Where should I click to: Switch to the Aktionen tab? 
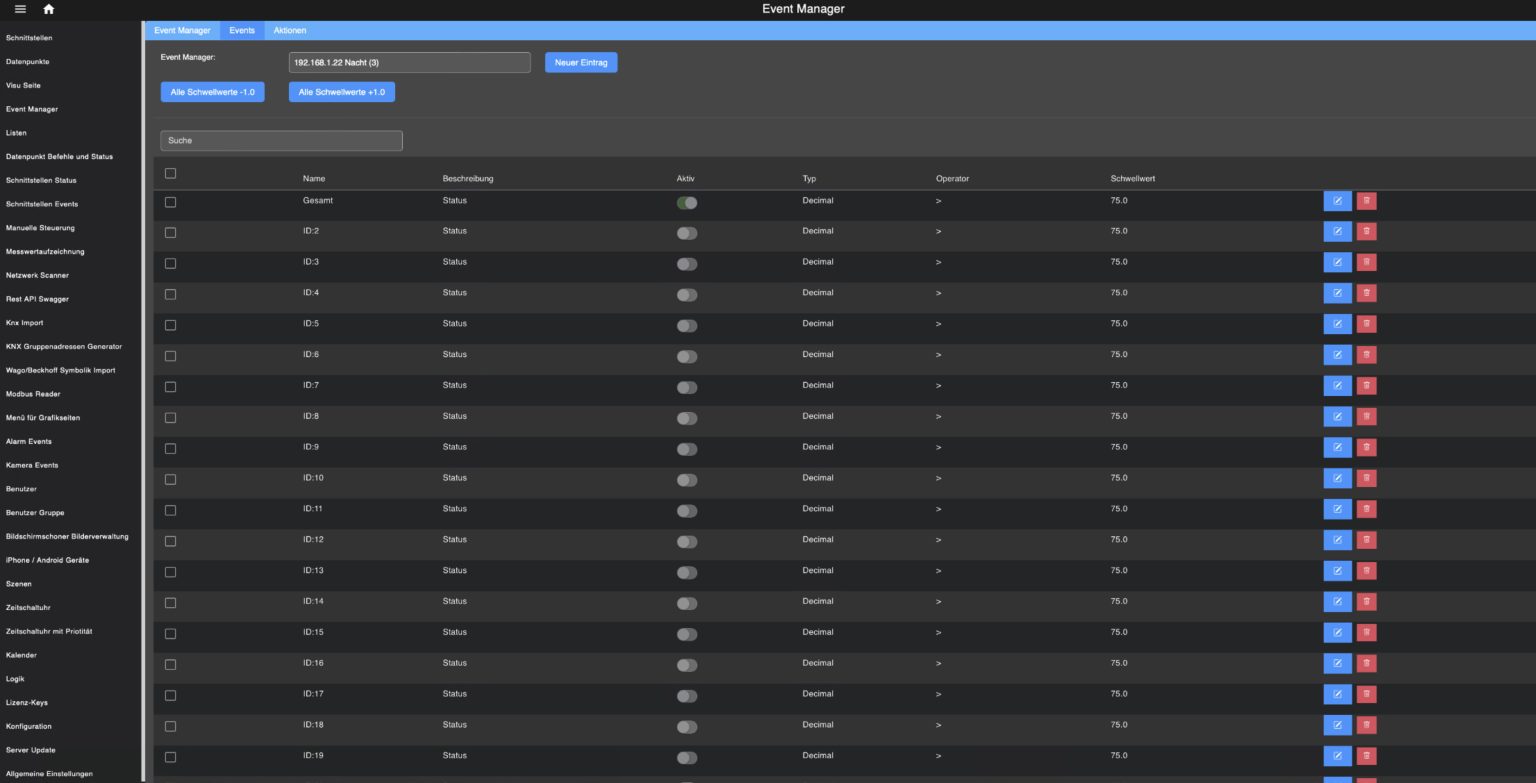tap(290, 31)
